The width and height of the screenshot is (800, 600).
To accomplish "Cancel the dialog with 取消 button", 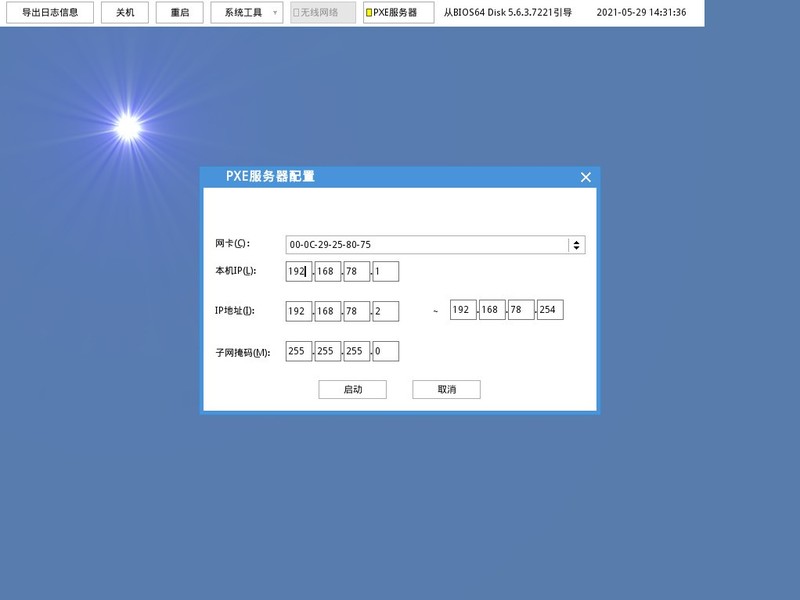I will pyautogui.click(x=447, y=389).
